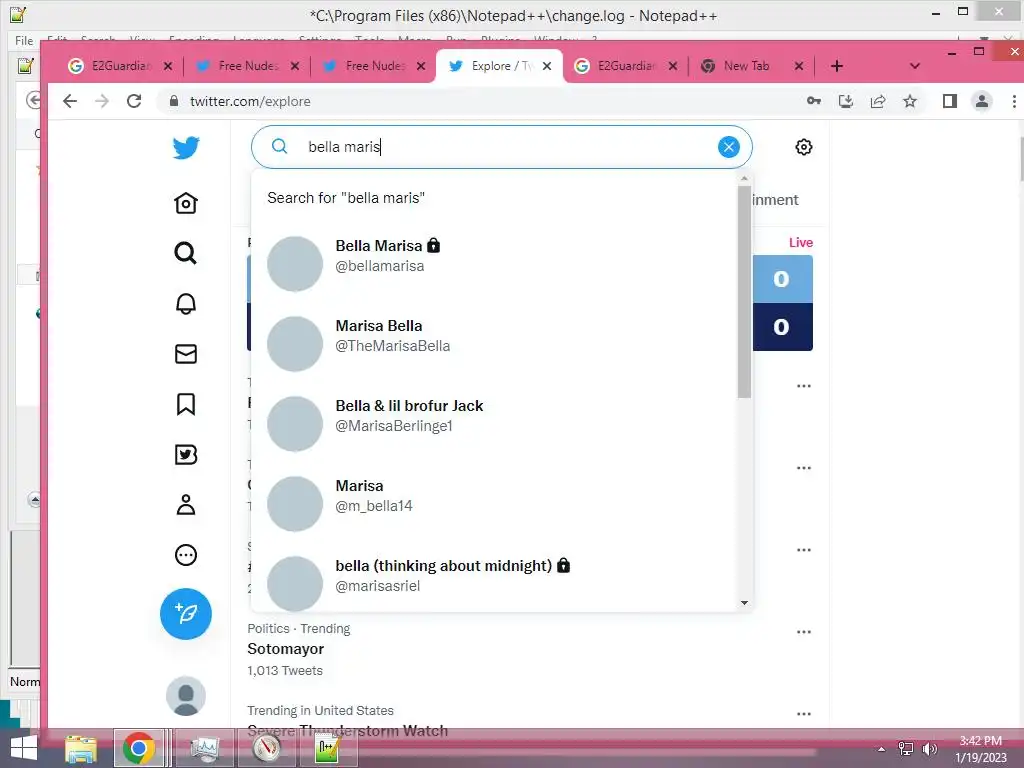Open clock showing 3:42 PM

[x=980, y=748]
